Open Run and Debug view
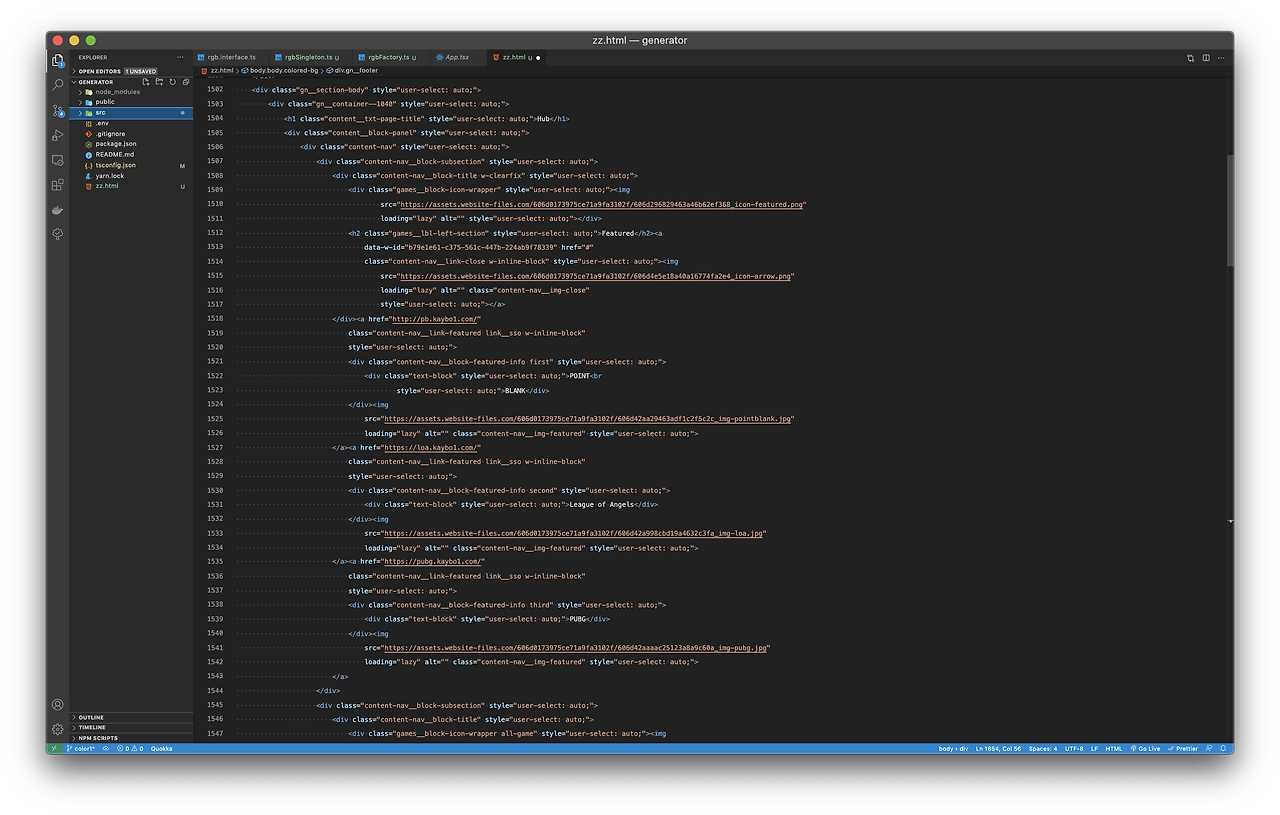Image resolution: width=1280 pixels, height=815 pixels. pos(58,135)
